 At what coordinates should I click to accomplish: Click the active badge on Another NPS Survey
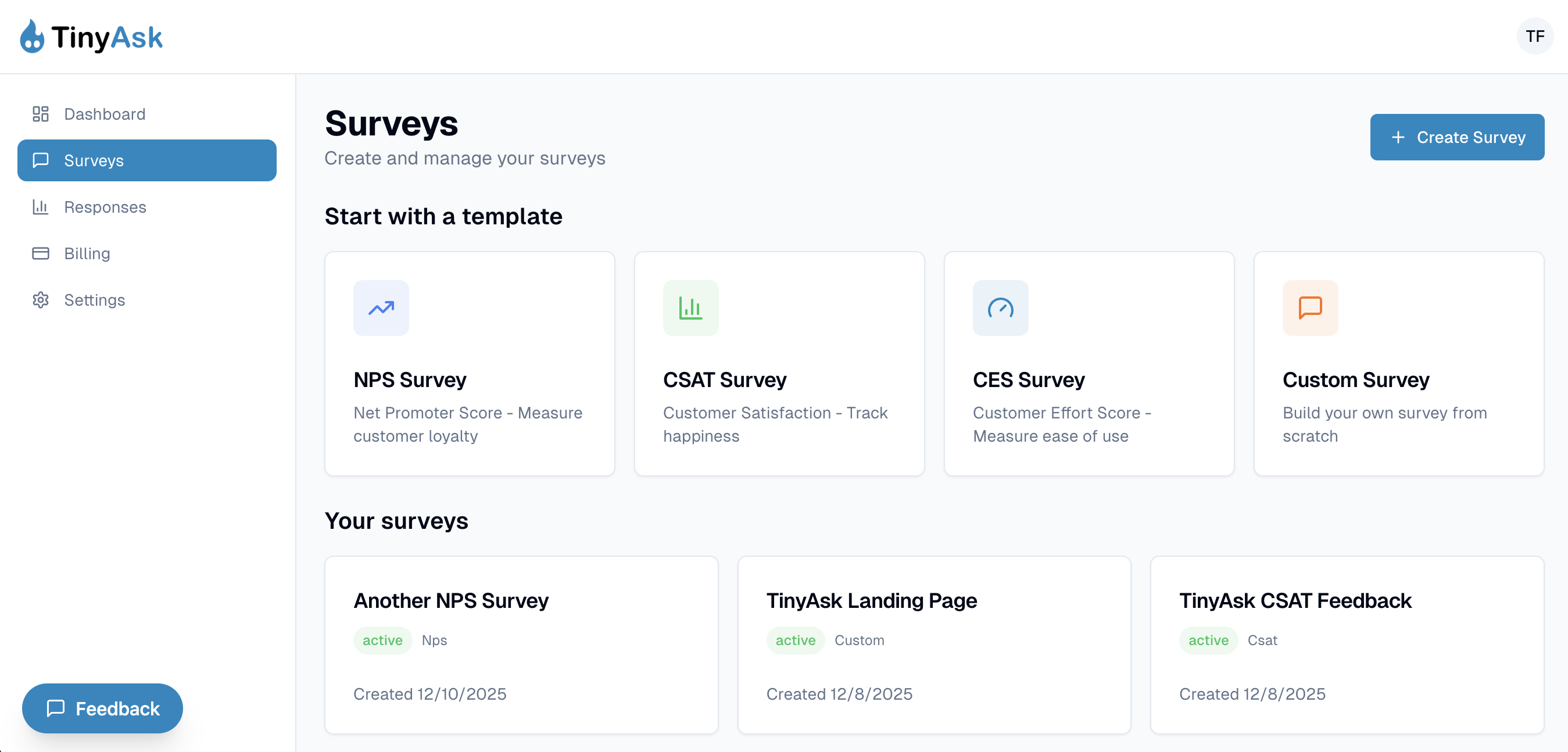coord(382,640)
